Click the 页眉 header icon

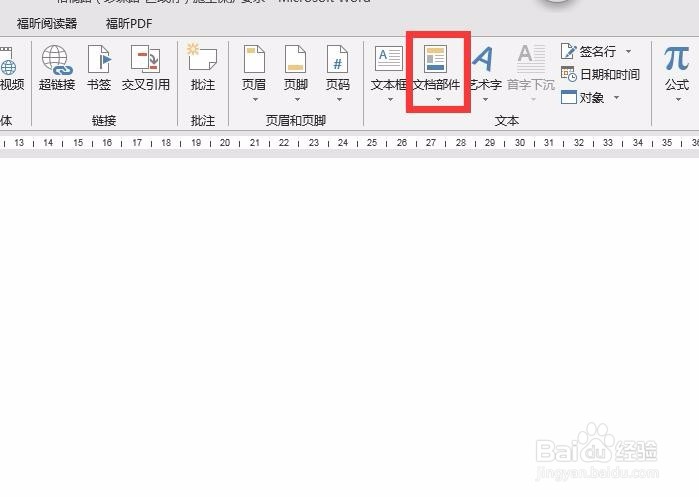click(254, 59)
